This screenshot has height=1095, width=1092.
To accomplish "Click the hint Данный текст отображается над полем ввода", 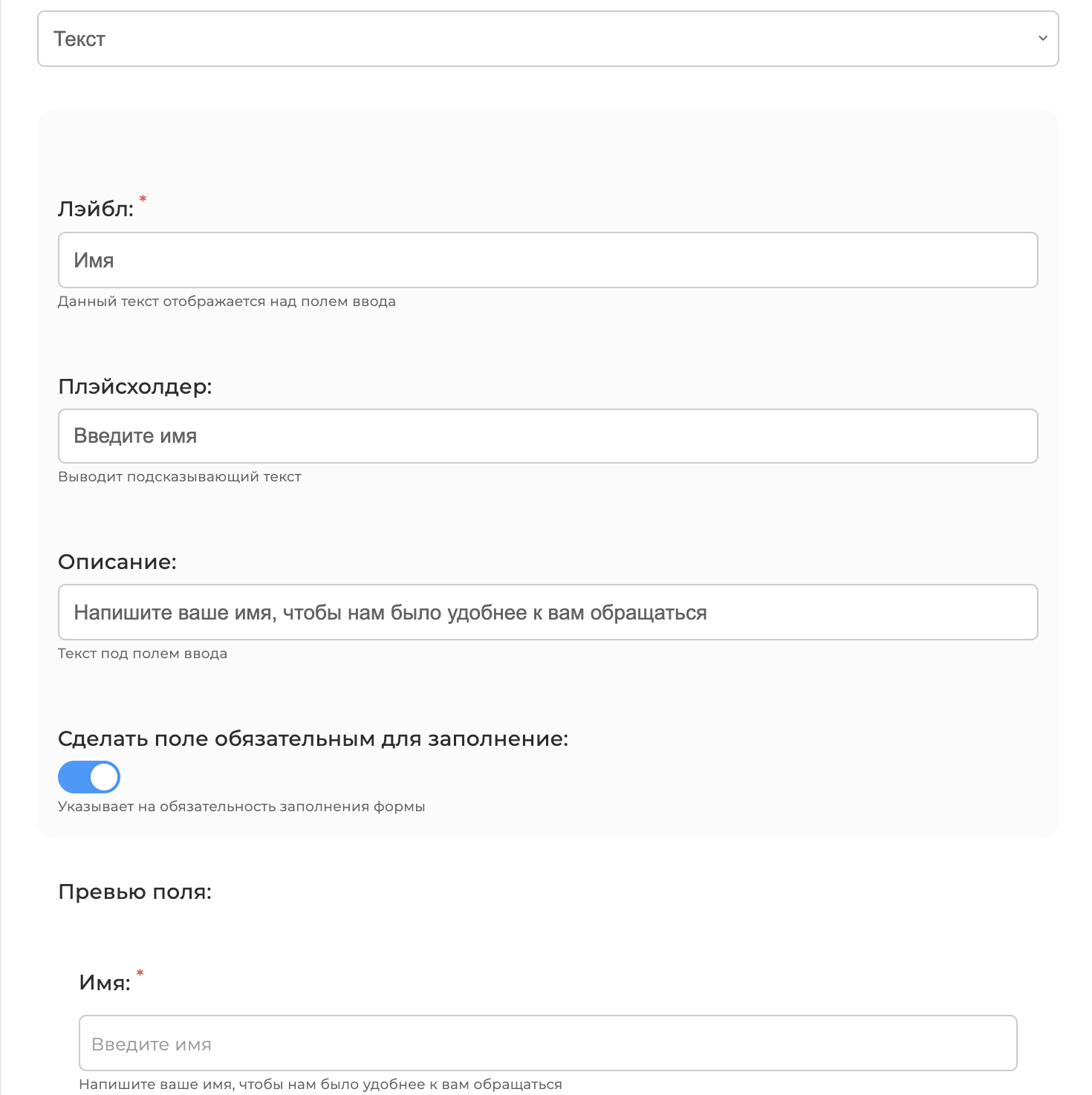I will point(227,302).
